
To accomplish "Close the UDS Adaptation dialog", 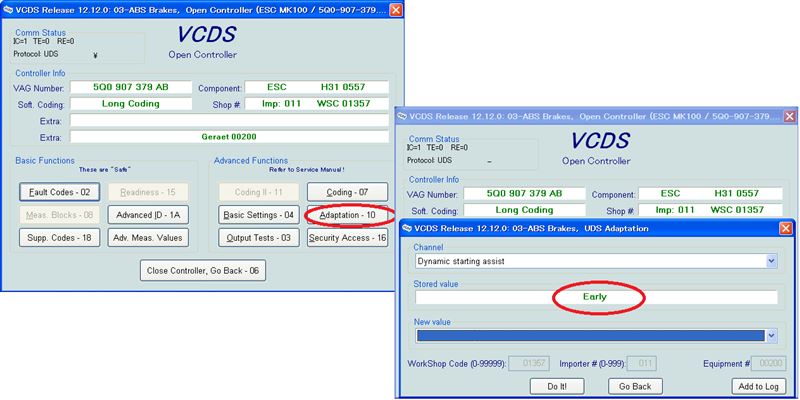I will (x=786, y=228).
